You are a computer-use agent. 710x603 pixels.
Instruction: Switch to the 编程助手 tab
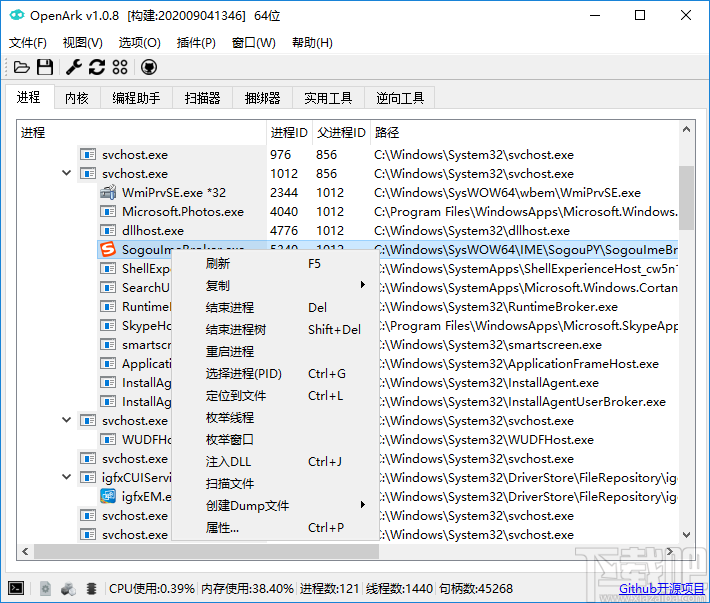(x=136, y=98)
